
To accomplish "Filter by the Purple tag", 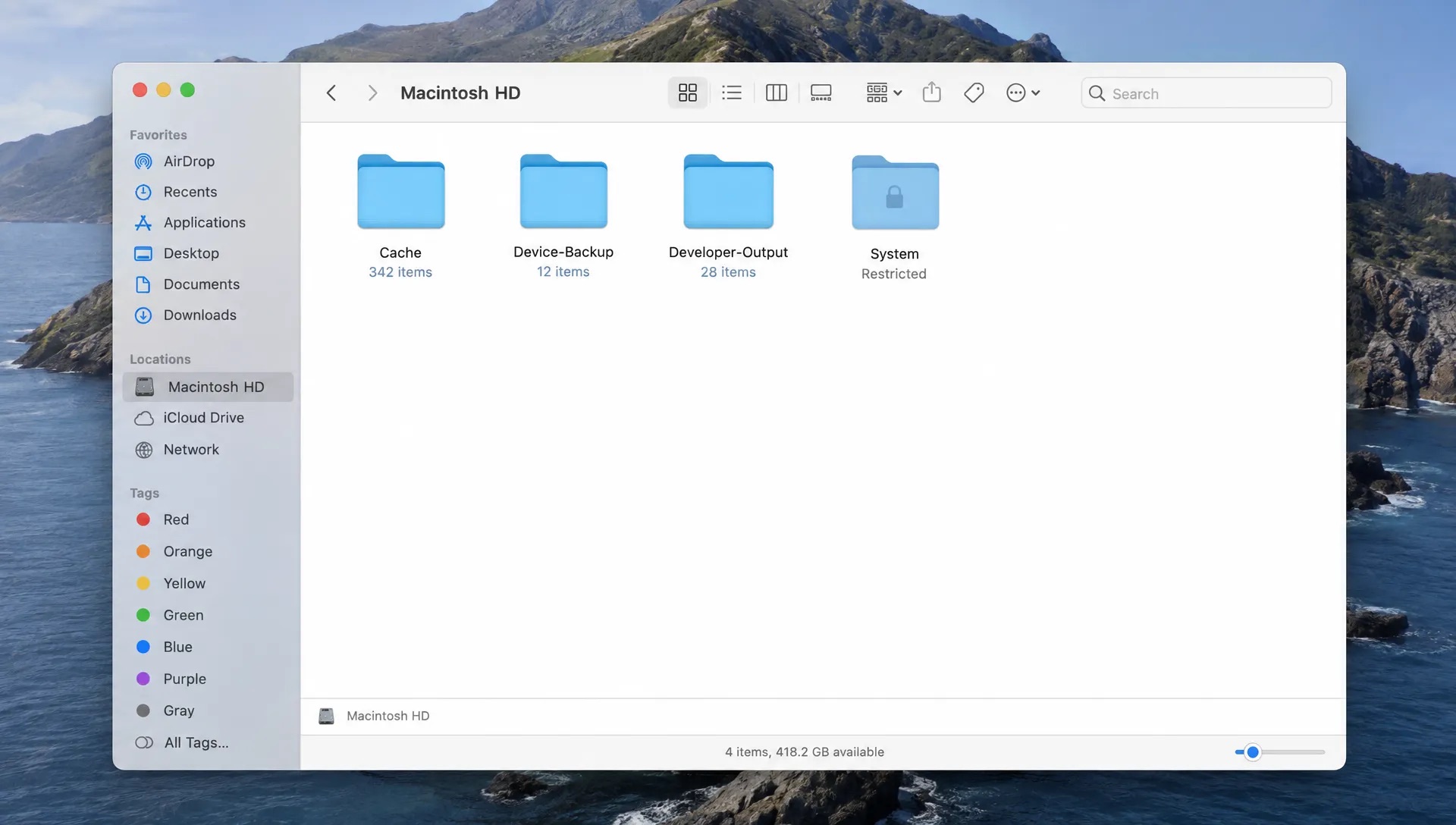I will (207, 679).
